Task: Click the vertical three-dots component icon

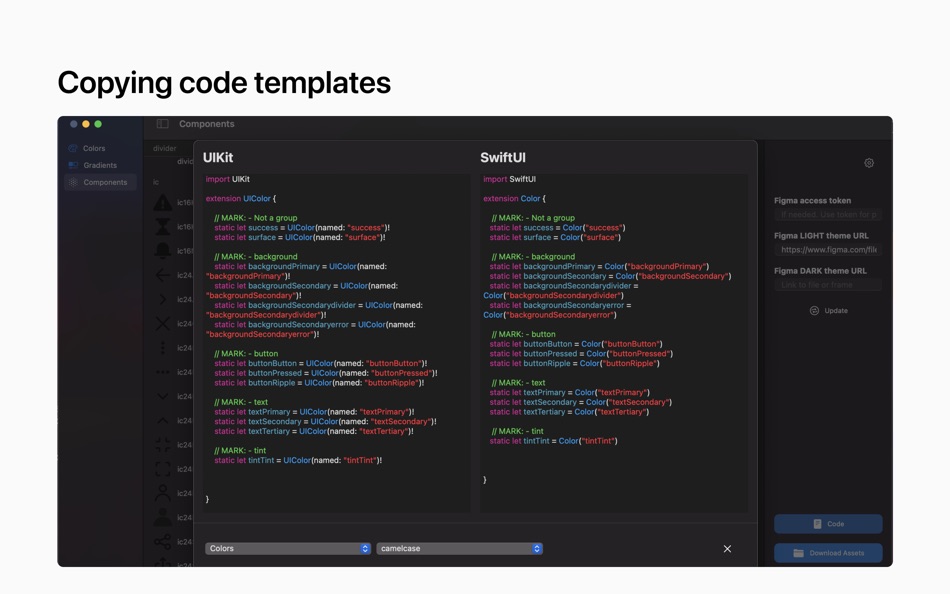Action: pyautogui.click(x=162, y=348)
